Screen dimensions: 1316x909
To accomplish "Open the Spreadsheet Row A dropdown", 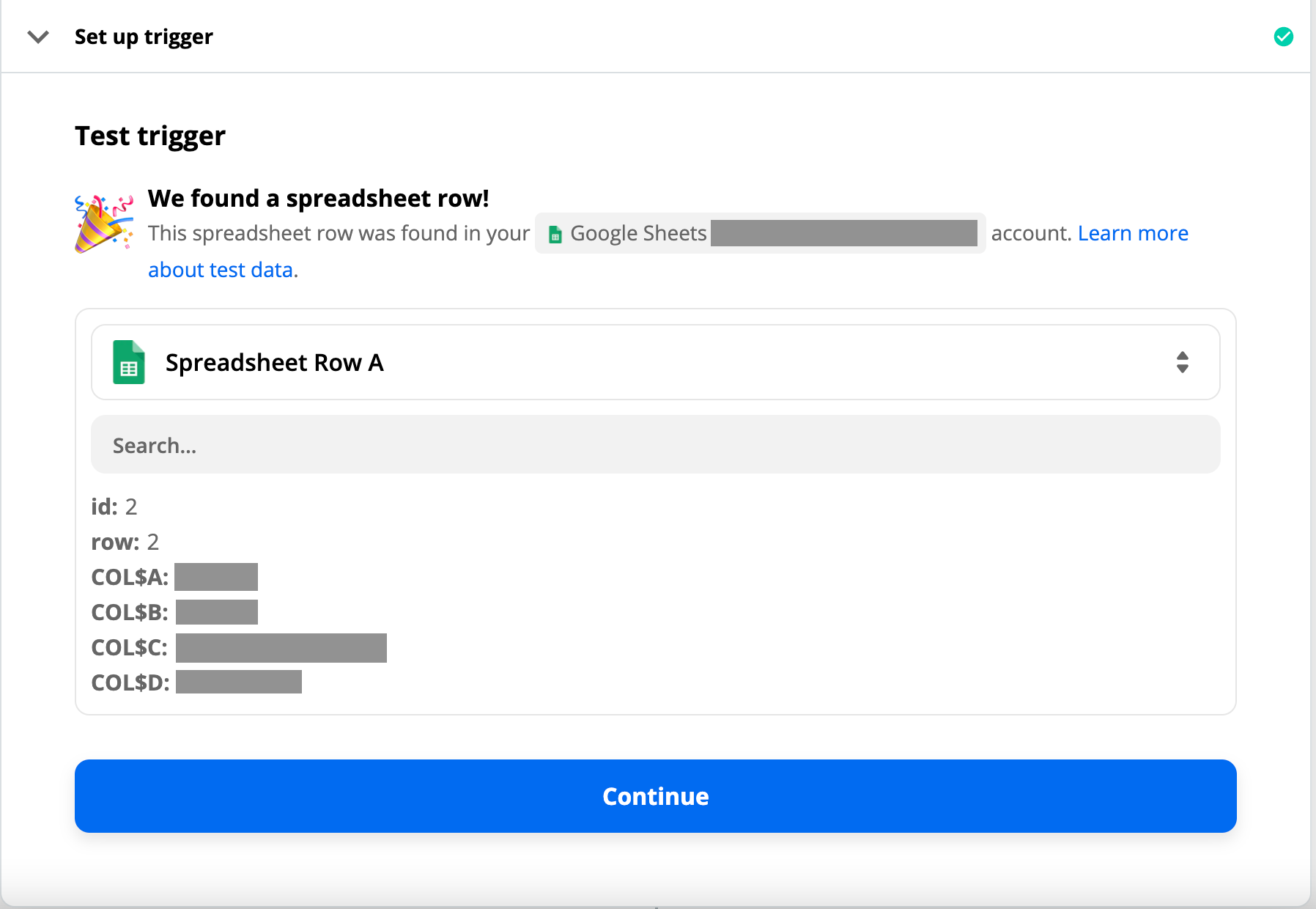I will pos(655,362).
